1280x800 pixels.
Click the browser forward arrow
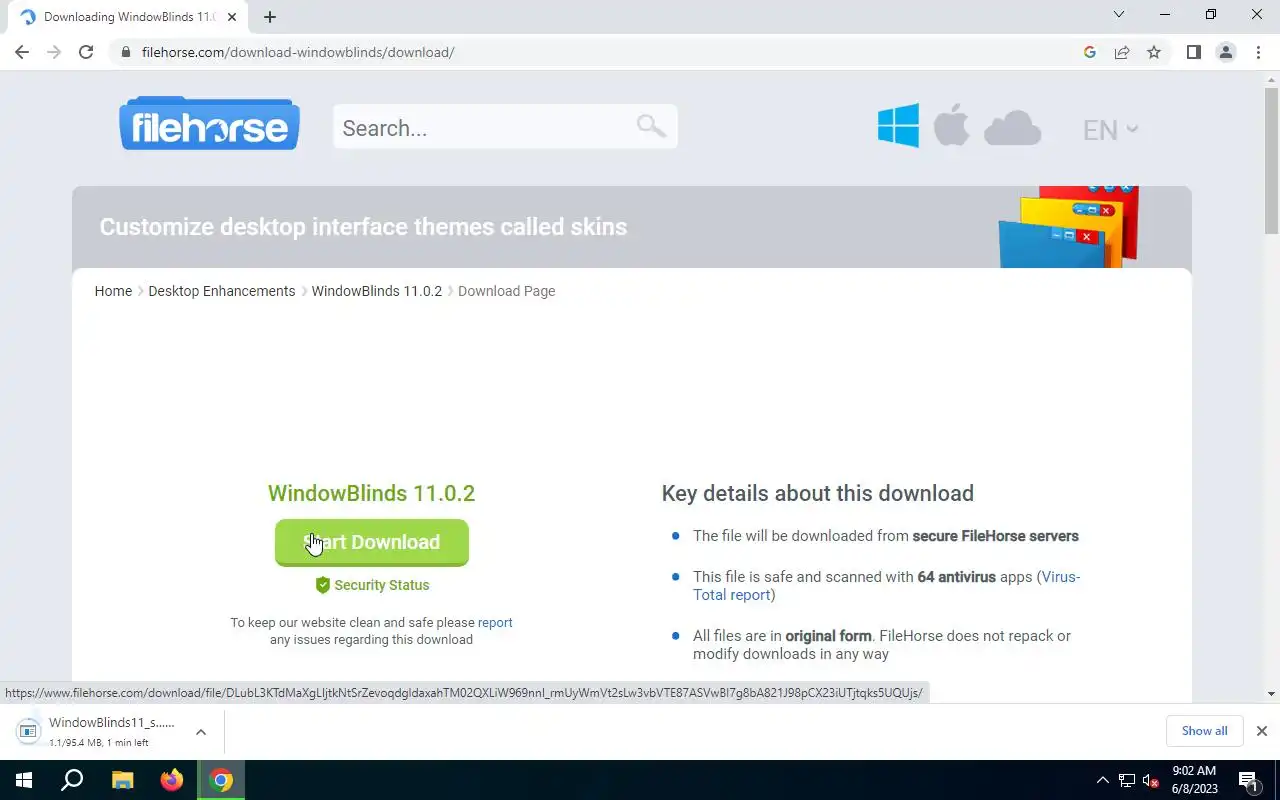tap(54, 52)
